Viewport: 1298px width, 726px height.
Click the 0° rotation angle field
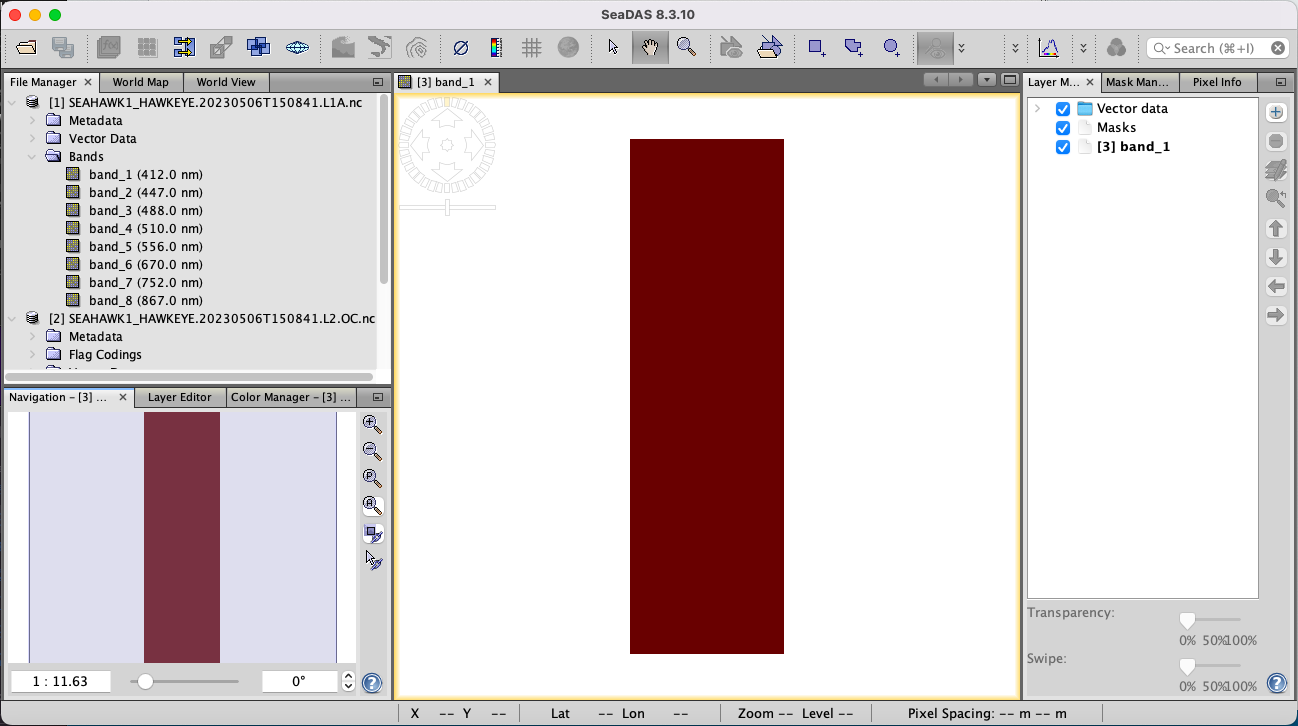pyautogui.click(x=299, y=681)
